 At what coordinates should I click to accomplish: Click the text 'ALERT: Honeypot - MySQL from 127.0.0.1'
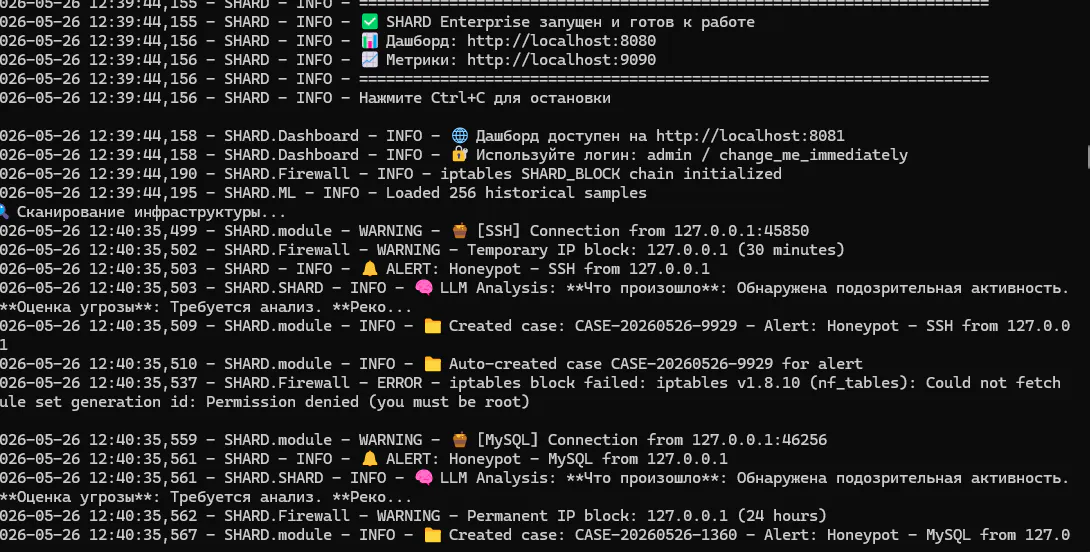[x=557, y=459]
